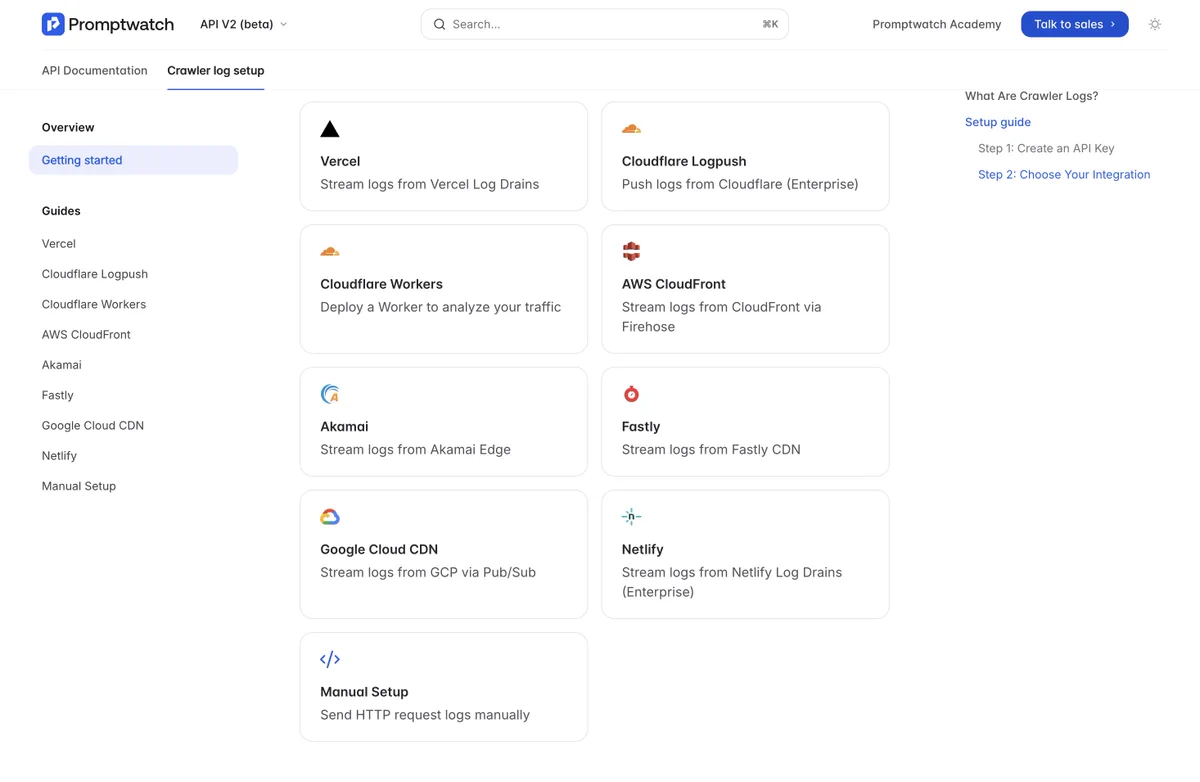
Task: Select Getting started in the sidebar
Action: click(133, 160)
